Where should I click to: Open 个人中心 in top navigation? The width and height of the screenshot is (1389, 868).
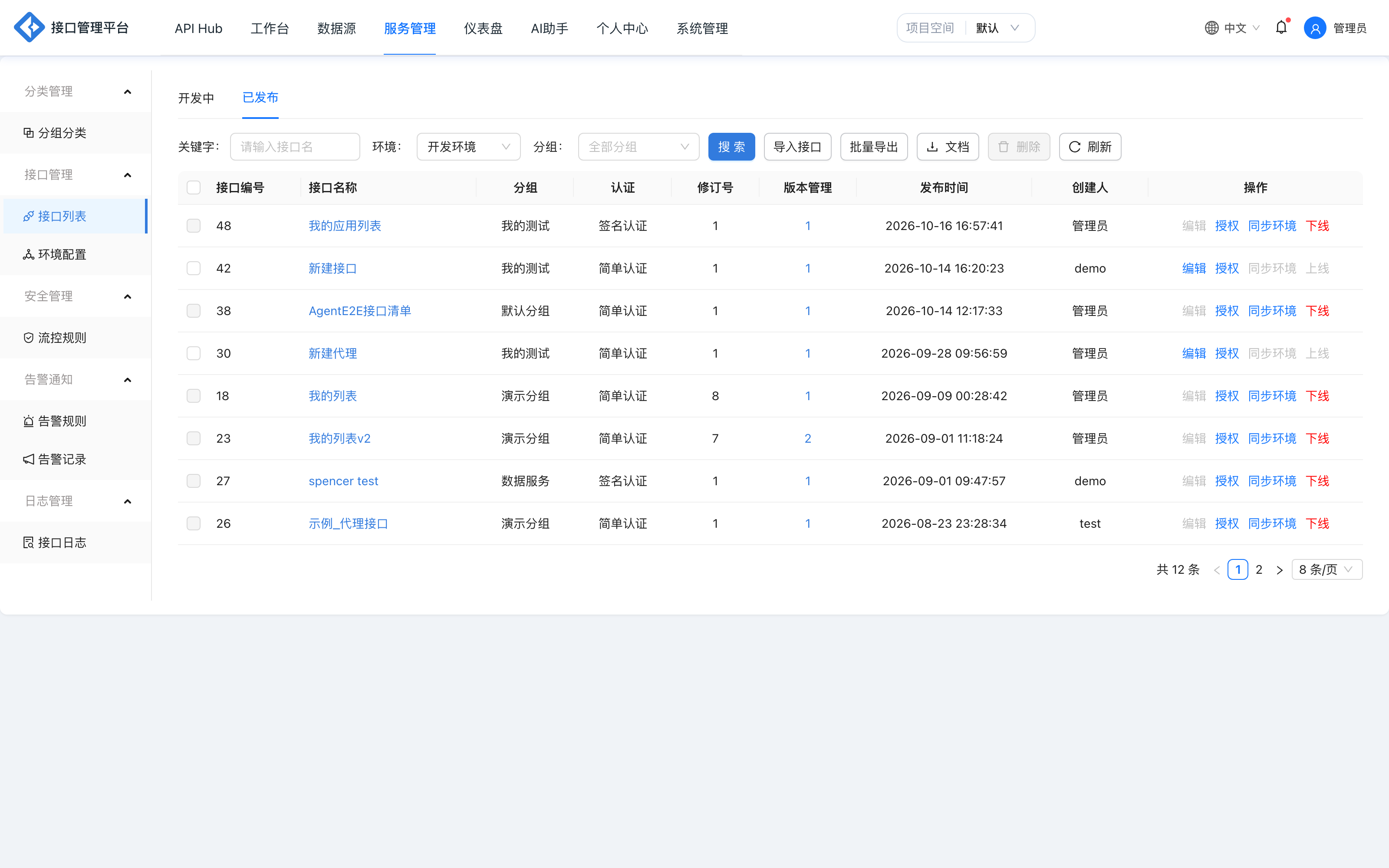tap(622, 28)
